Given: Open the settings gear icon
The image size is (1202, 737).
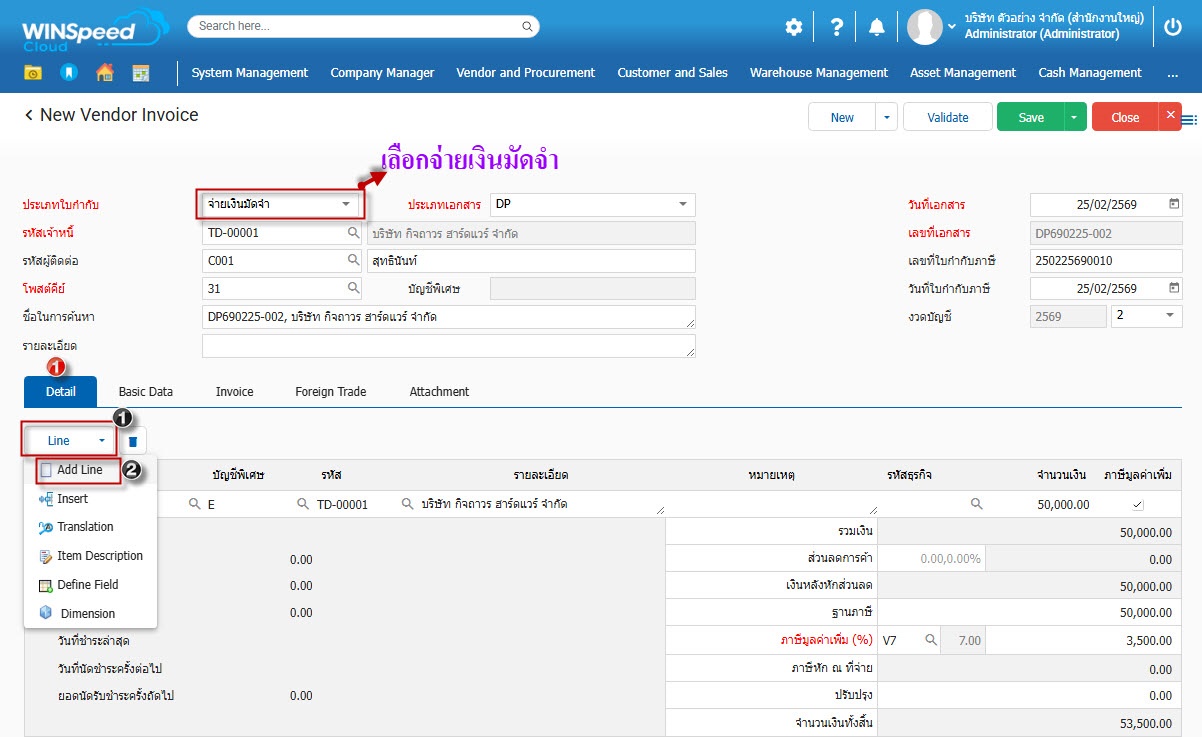Looking at the screenshot, I should coord(793,27).
